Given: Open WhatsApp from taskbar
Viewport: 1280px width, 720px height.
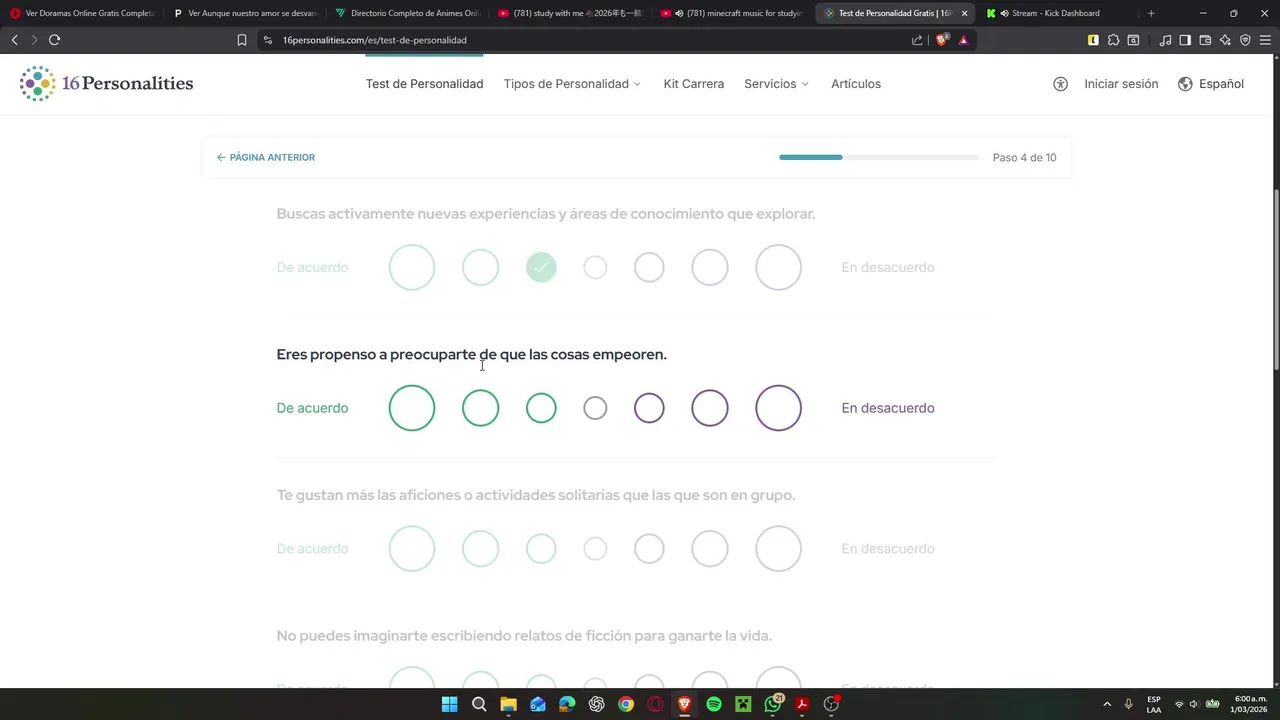Looking at the screenshot, I should pos(773,704).
